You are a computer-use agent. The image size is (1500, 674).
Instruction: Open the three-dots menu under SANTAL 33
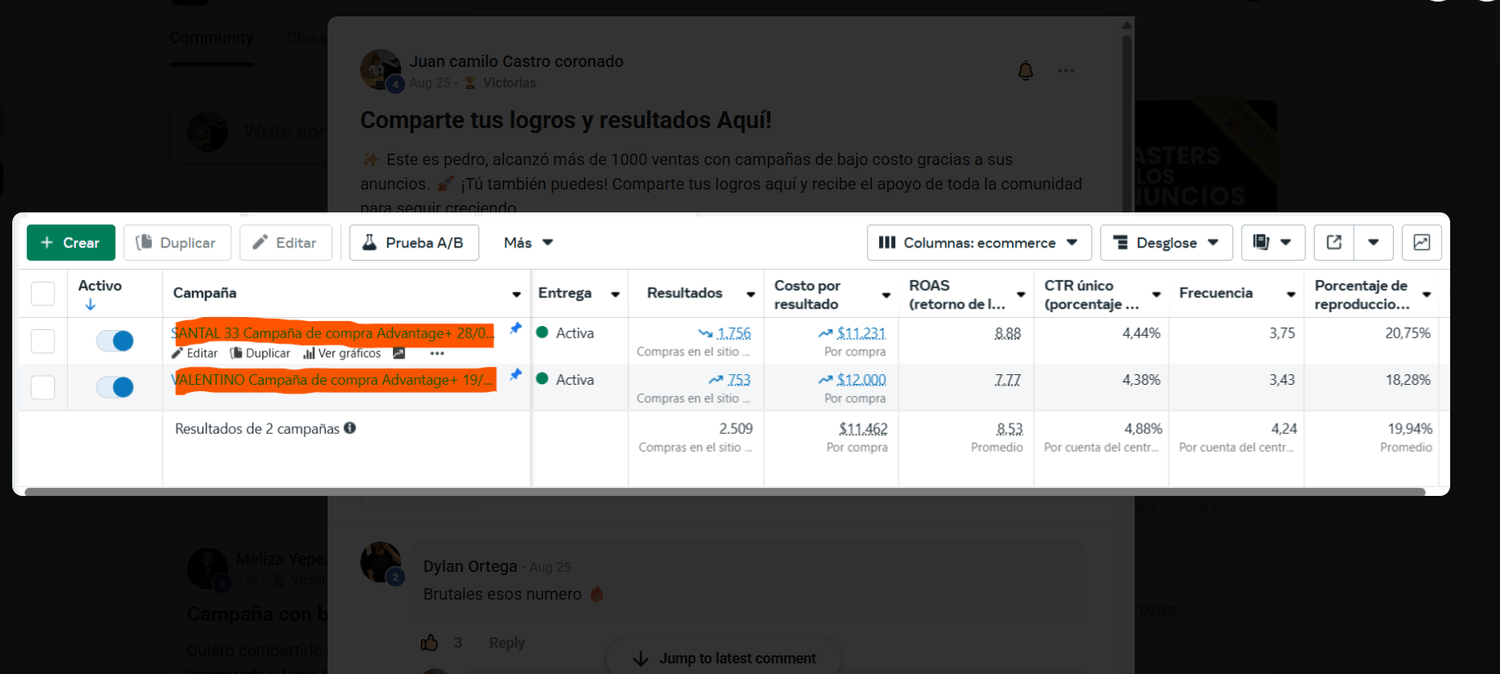437,353
